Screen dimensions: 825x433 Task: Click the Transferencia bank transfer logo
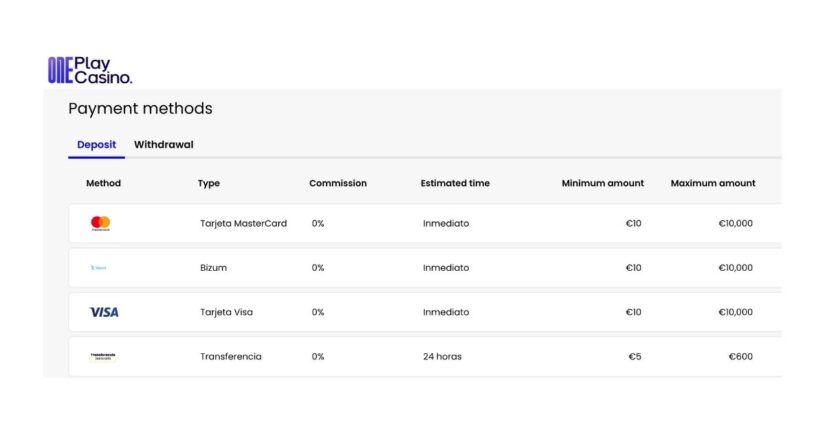click(102, 356)
